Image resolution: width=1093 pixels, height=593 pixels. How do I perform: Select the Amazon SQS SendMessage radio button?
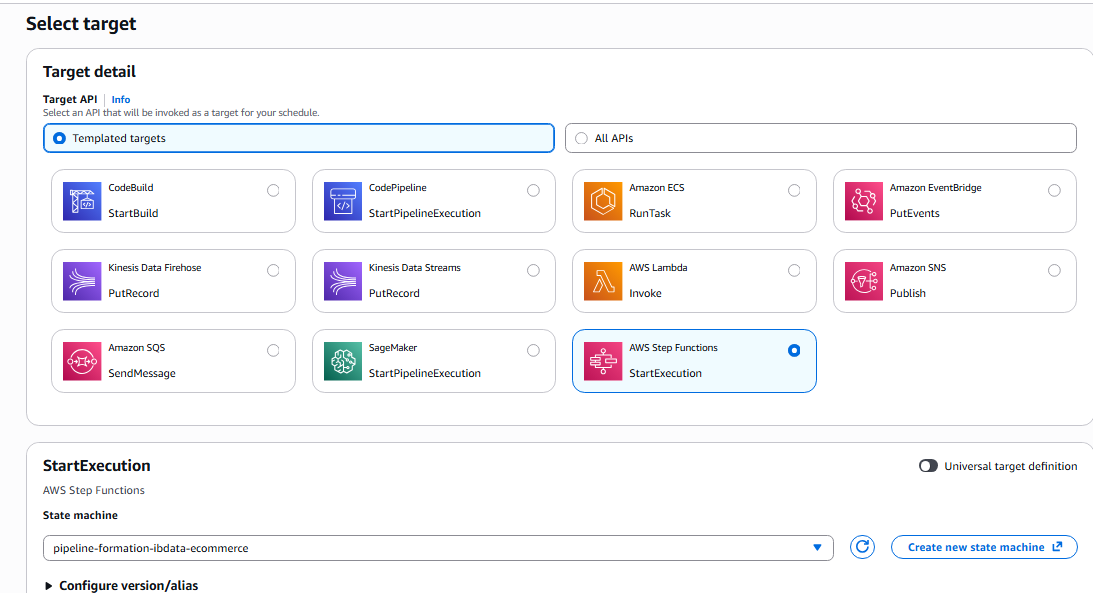[273, 351]
